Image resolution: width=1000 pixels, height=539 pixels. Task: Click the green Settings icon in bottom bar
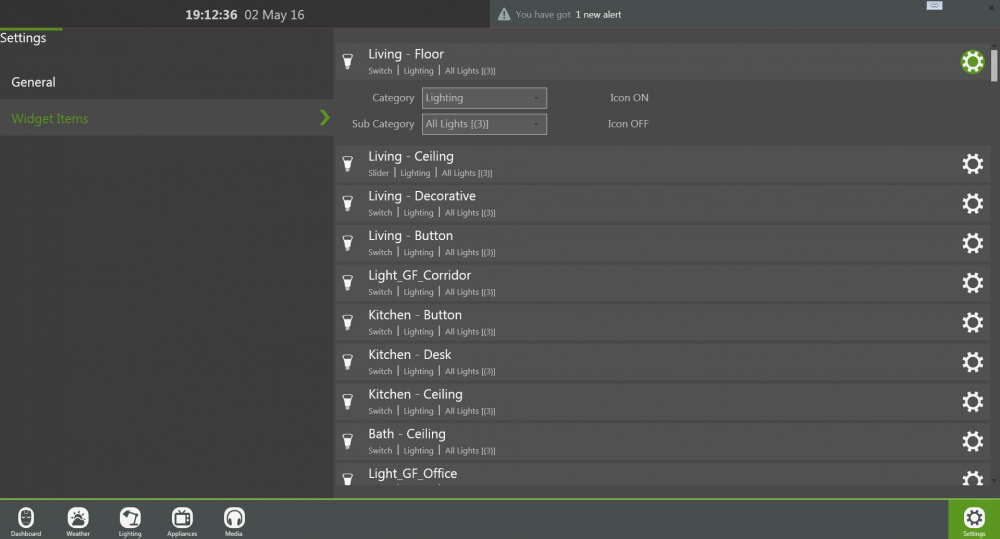[x=973, y=518]
